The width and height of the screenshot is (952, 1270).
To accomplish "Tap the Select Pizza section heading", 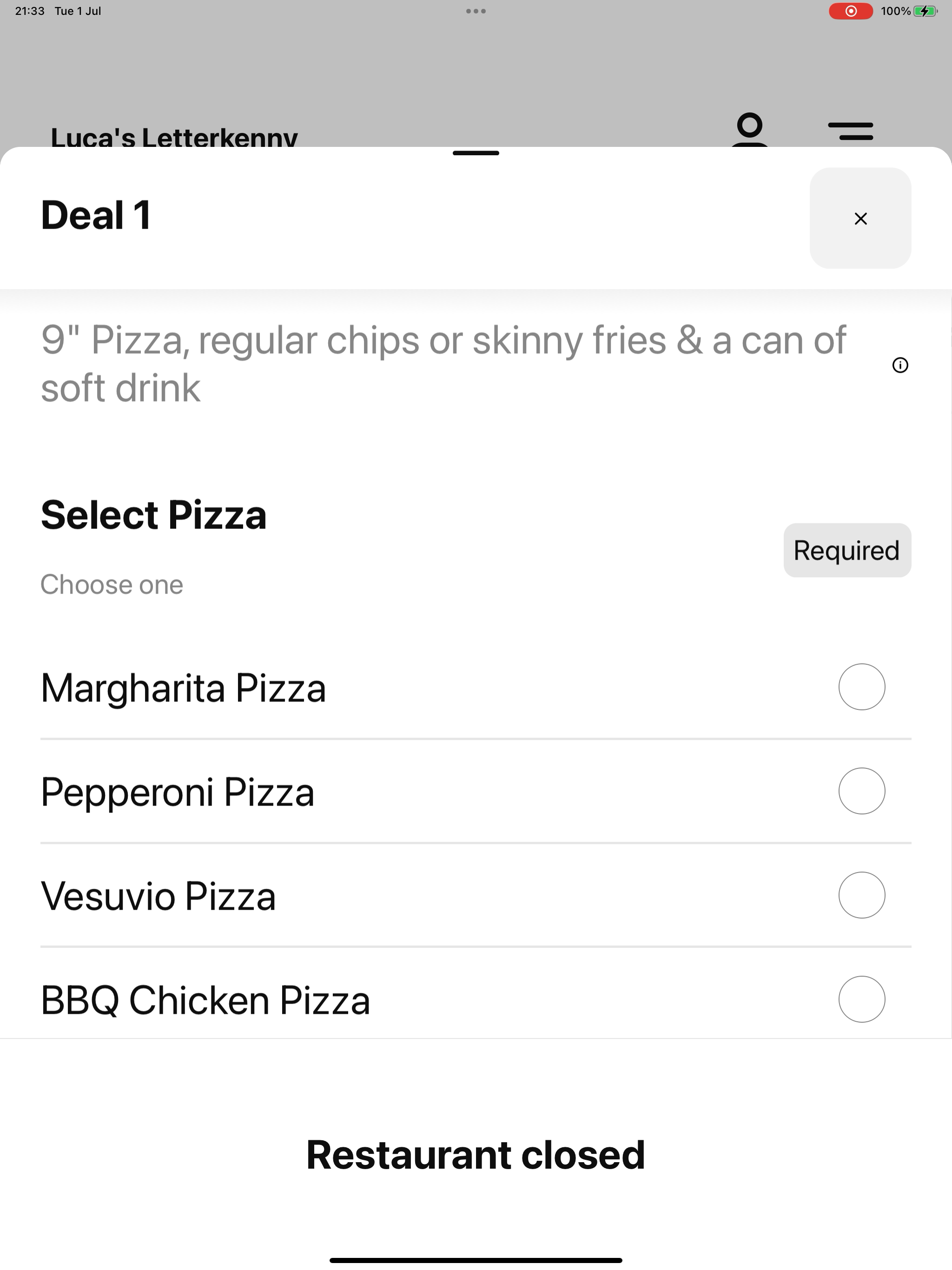I will pyautogui.click(x=154, y=515).
